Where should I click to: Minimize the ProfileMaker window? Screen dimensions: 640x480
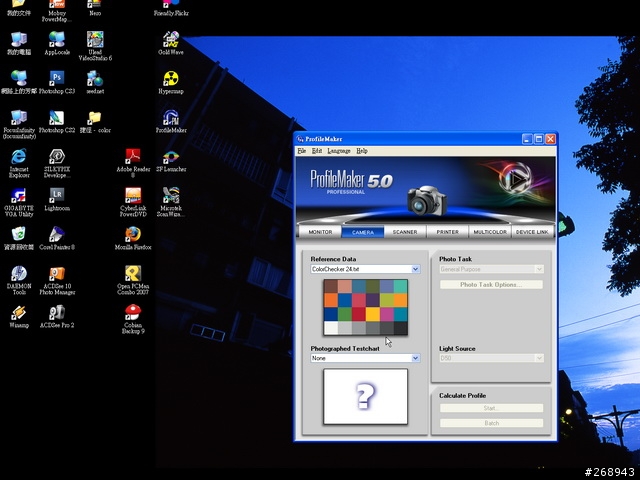click(527, 139)
